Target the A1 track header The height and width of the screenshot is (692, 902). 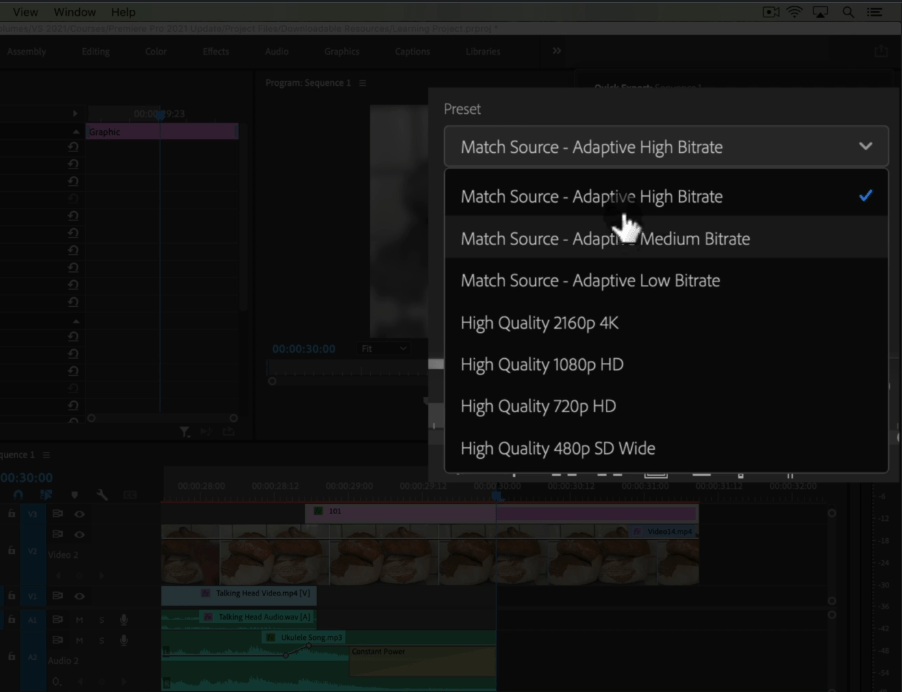tap(32, 620)
